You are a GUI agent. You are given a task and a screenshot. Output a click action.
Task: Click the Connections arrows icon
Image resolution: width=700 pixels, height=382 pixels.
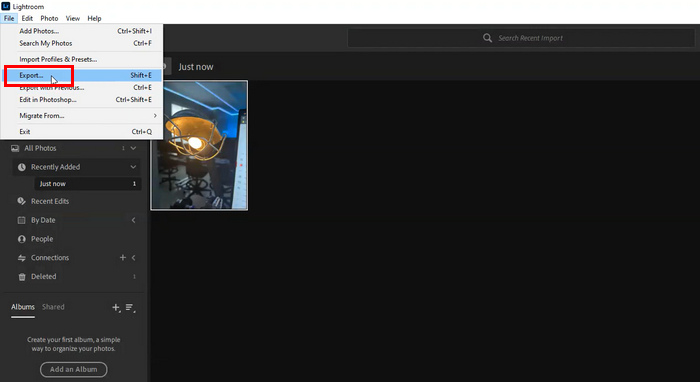(21, 258)
